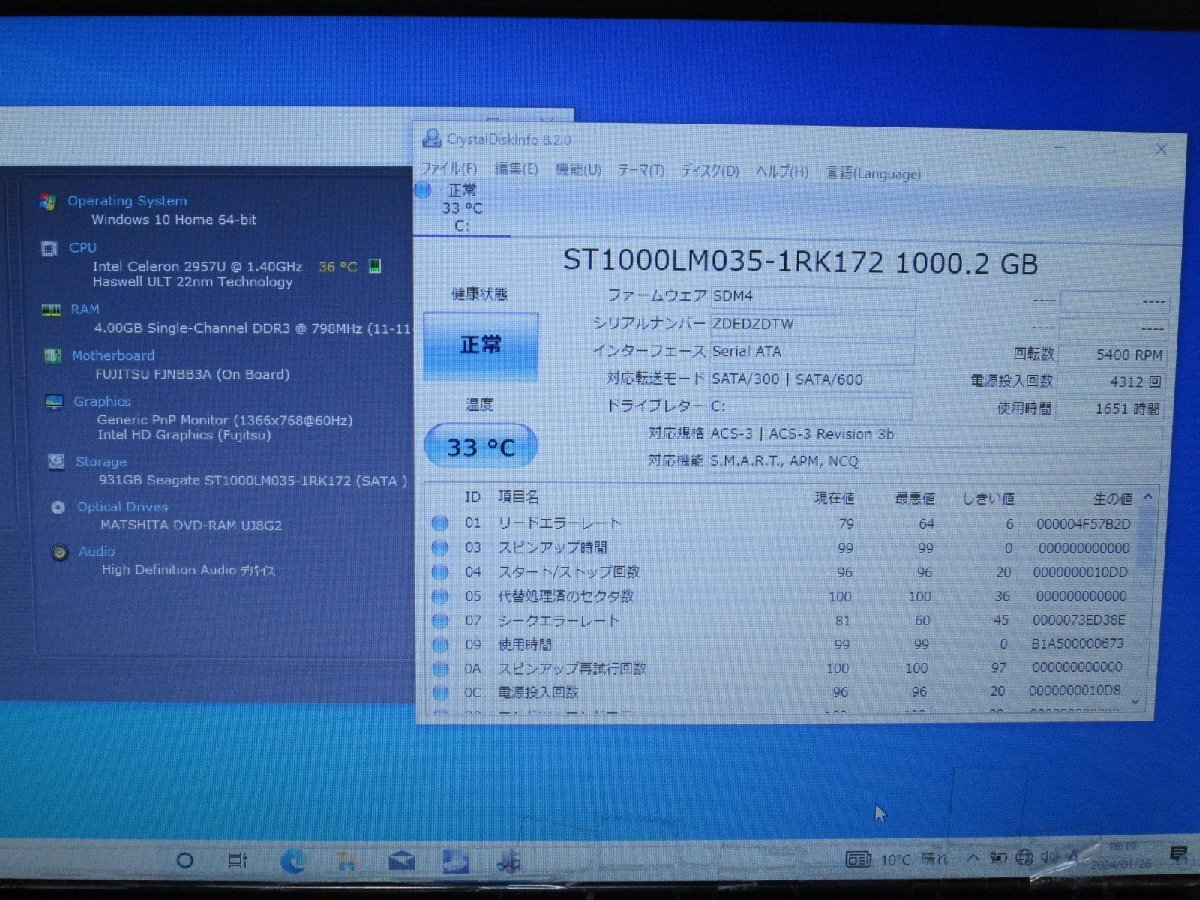Open the 編集(E) menu

[516, 170]
